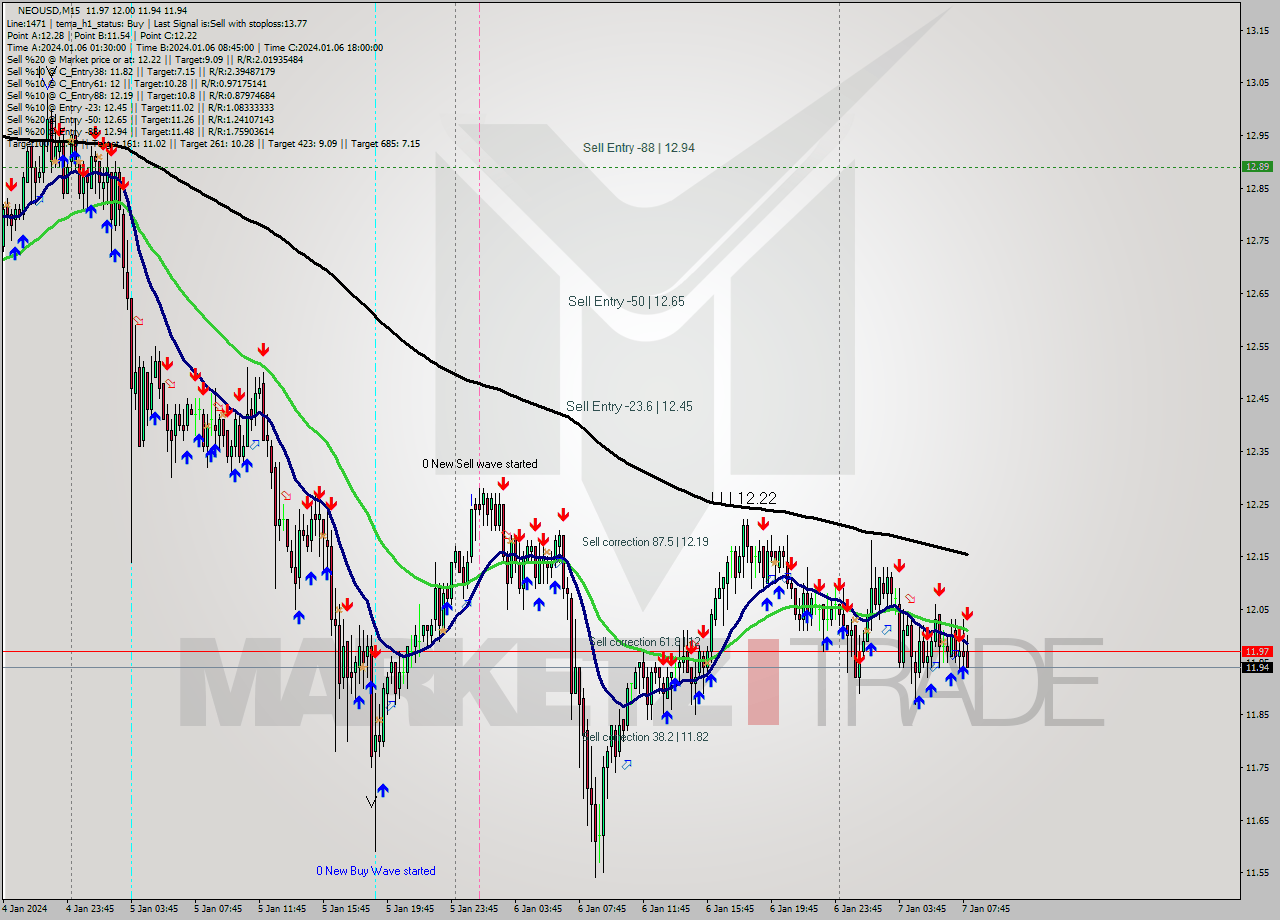Click the '5 Jan 03:45' time axis label
This screenshot has height=920, width=1280.
(154, 909)
